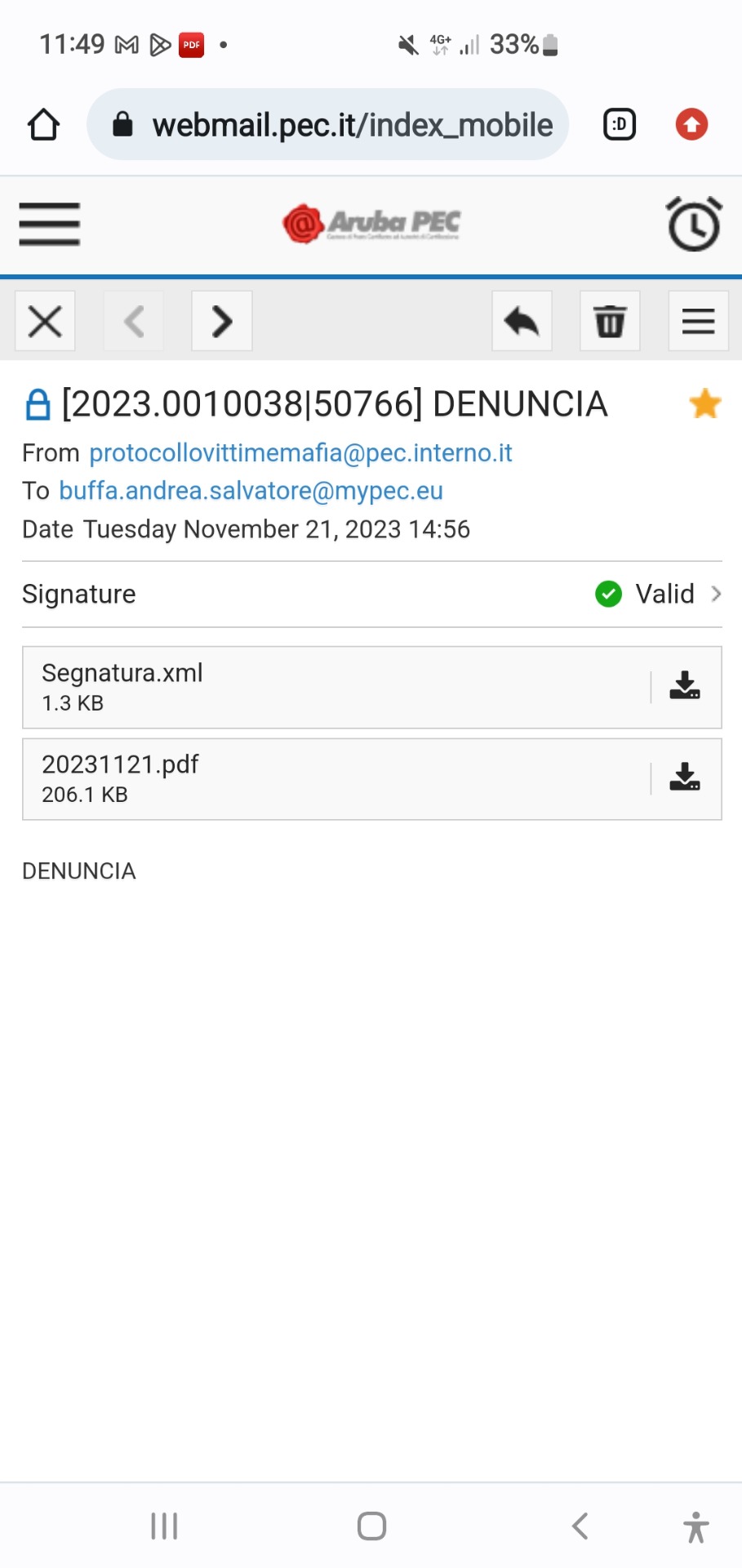Tap the sender address protocollovittimemafia@pec.interno.it
This screenshot has width=742, height=1568.
pyautogui.click(x=300, y=453)
